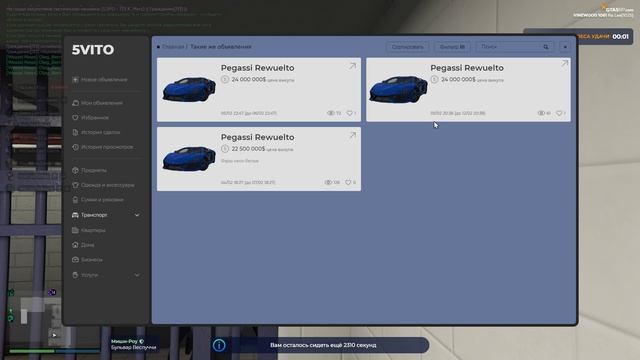Click the heart icon next to Избранное
The image size is (640, 360).
[75, 118]
